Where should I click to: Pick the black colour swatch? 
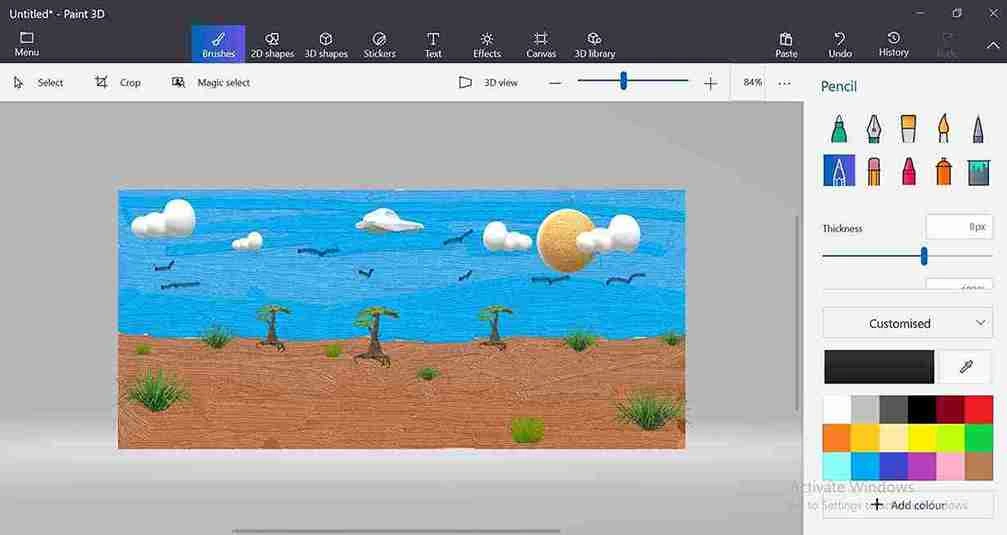pos(922,410)
